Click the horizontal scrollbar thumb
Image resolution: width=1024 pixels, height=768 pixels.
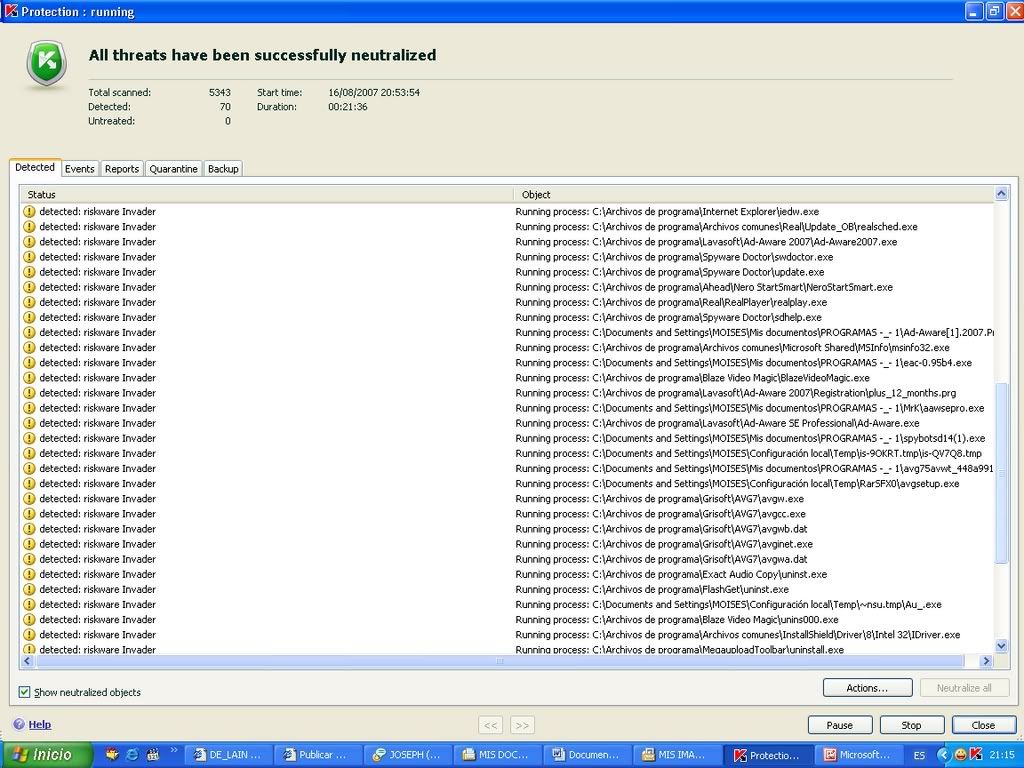[x=500, y=661]
